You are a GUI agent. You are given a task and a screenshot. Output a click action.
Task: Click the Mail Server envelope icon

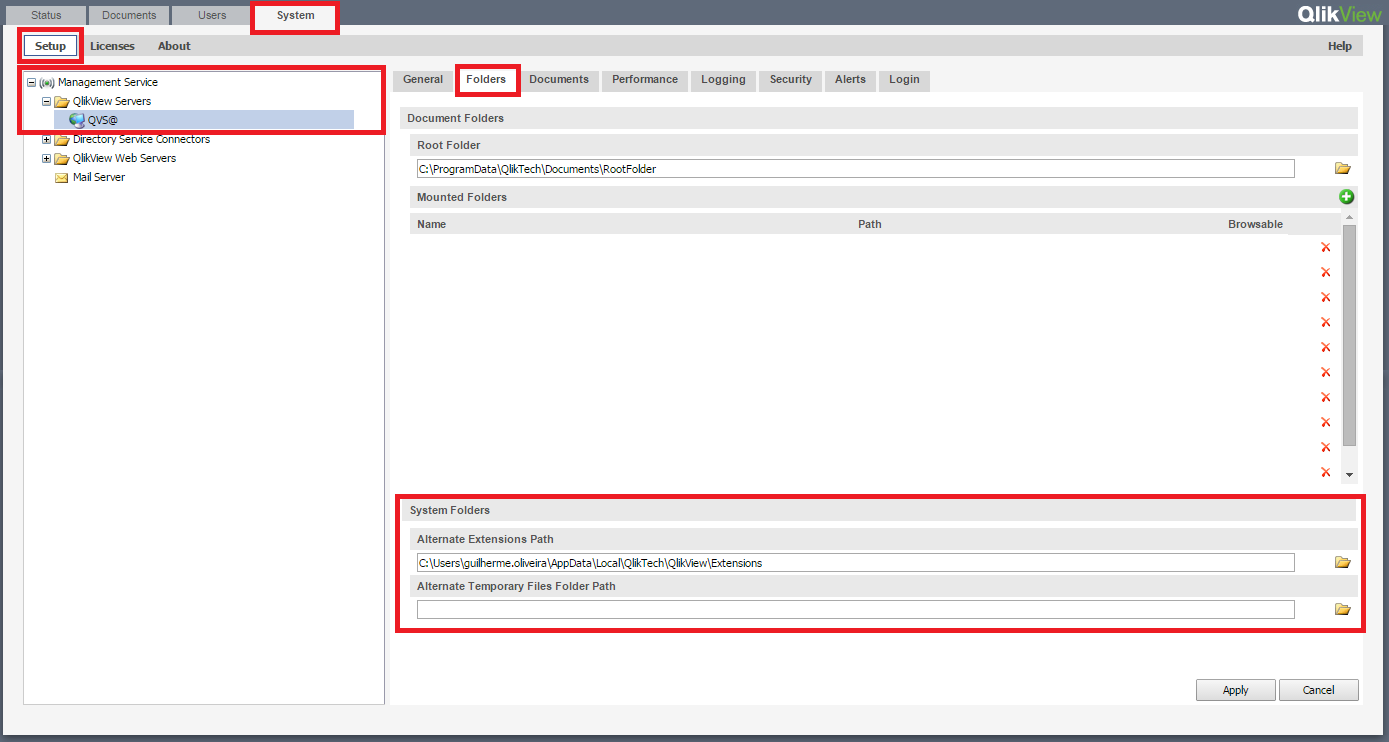pos(61,178)
